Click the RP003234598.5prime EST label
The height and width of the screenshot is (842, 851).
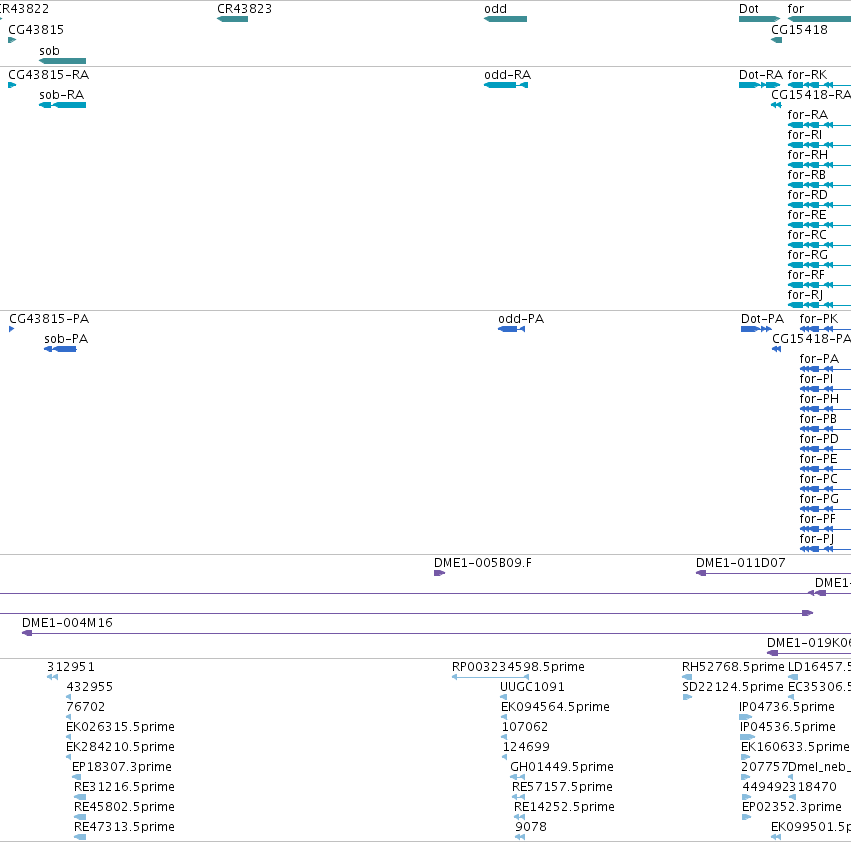[x=518, y=667]
